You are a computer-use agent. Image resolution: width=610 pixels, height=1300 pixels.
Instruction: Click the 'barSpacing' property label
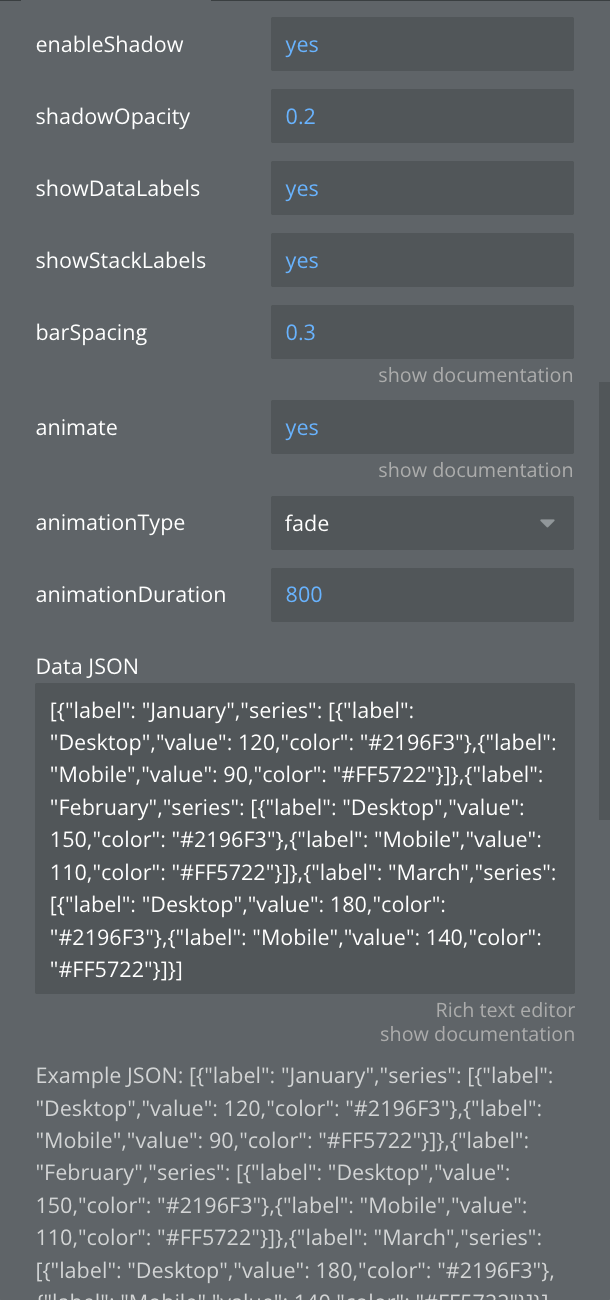pyautogui.click(x=91, y=332)
